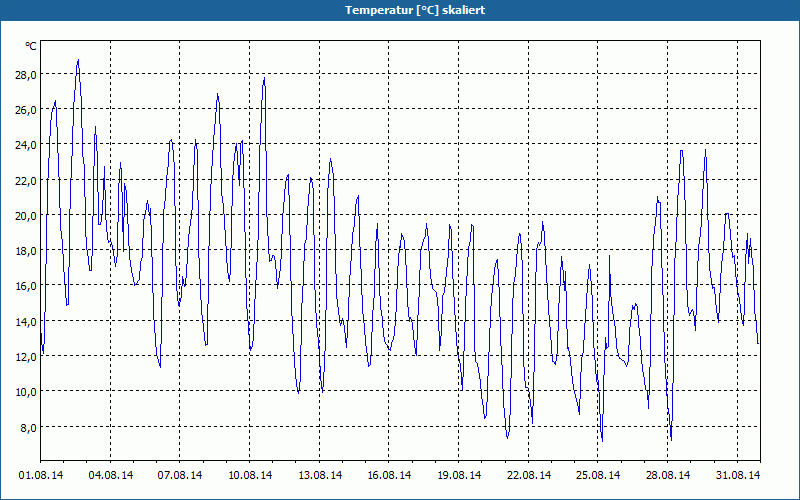Click the 12,0 y-axis label
The width and height of the screenshot is (800, 500).
[26, 357]
